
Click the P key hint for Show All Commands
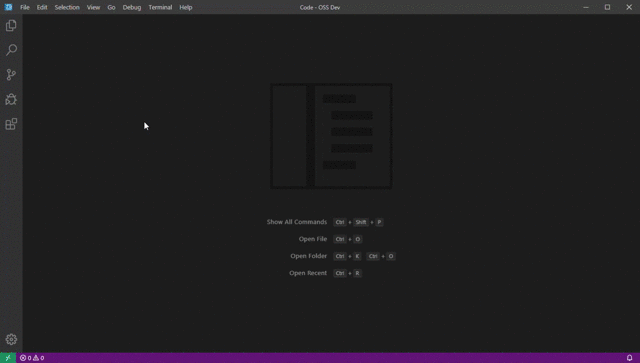379,222
